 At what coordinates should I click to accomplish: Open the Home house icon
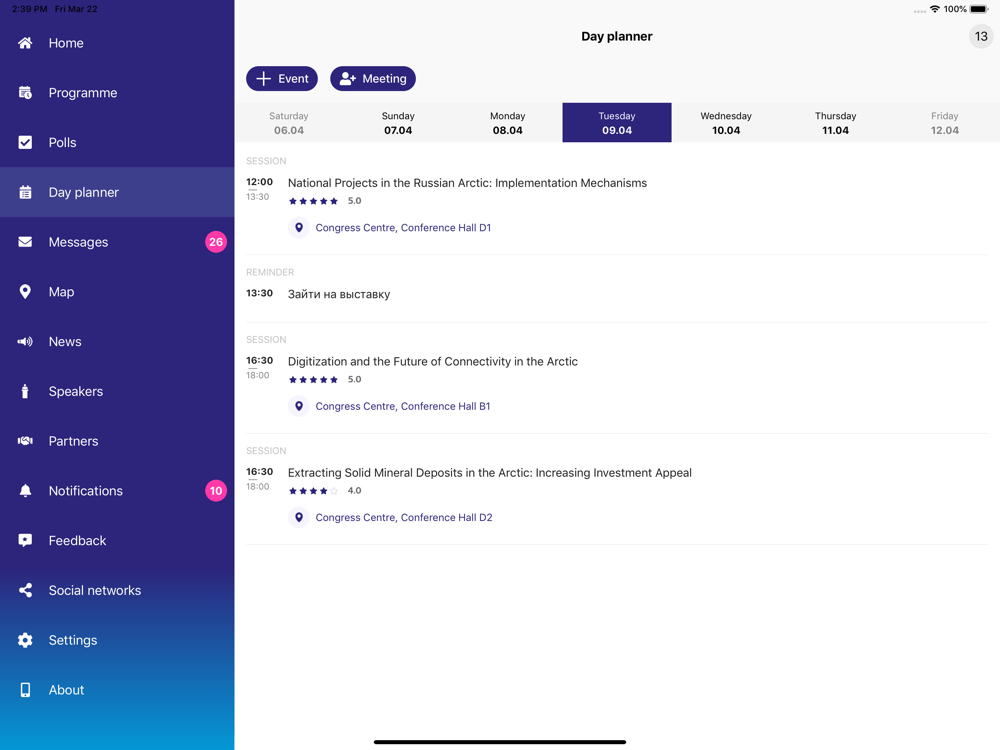coord(25,43)
